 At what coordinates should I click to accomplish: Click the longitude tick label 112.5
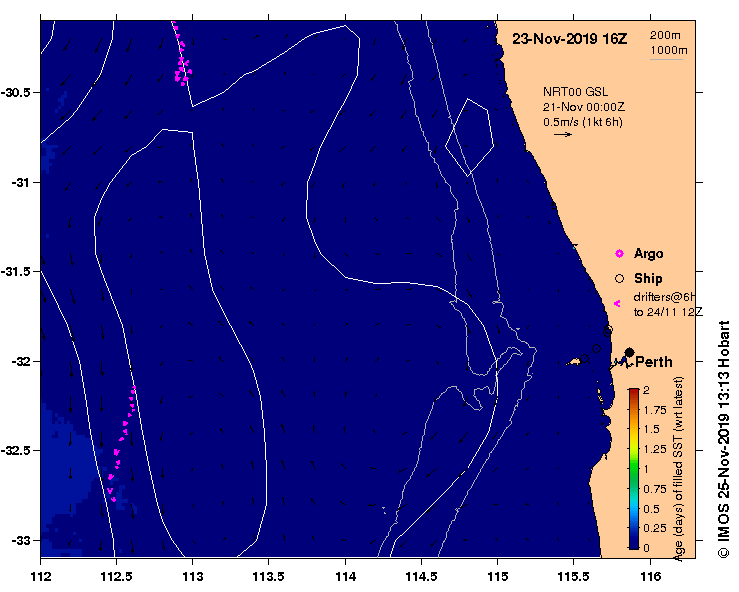[x=116, y=576]
